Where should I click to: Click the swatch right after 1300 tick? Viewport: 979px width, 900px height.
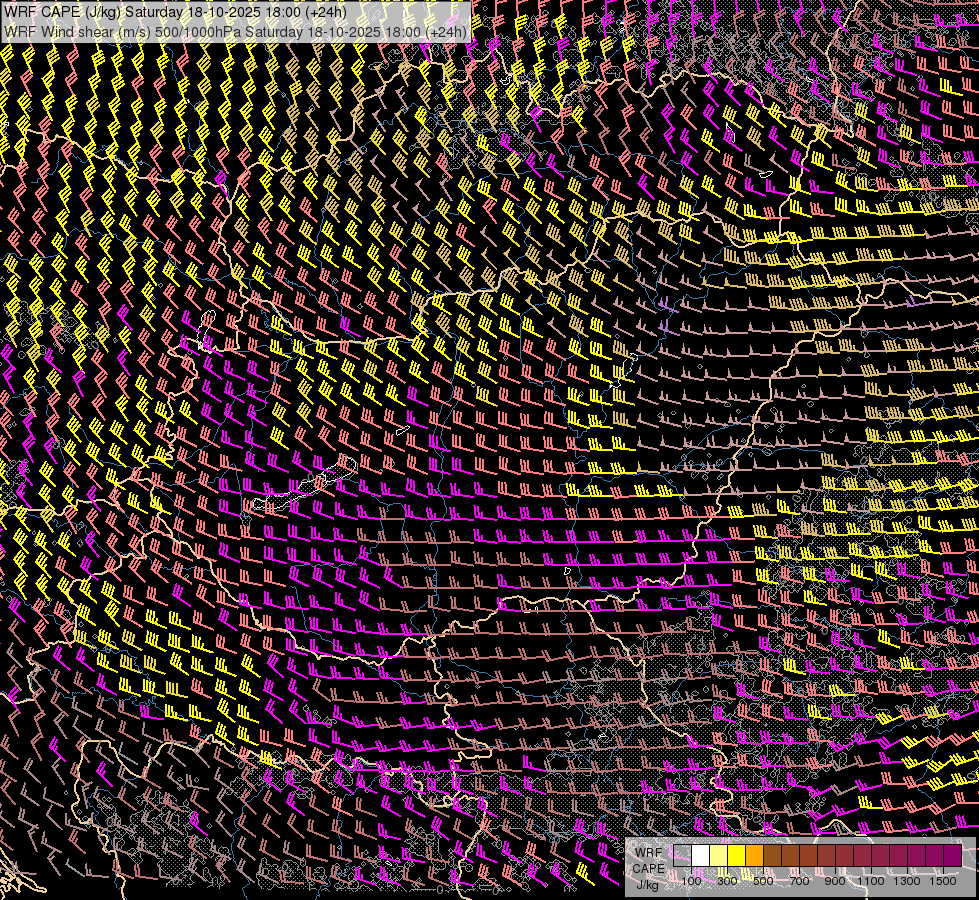916,855
